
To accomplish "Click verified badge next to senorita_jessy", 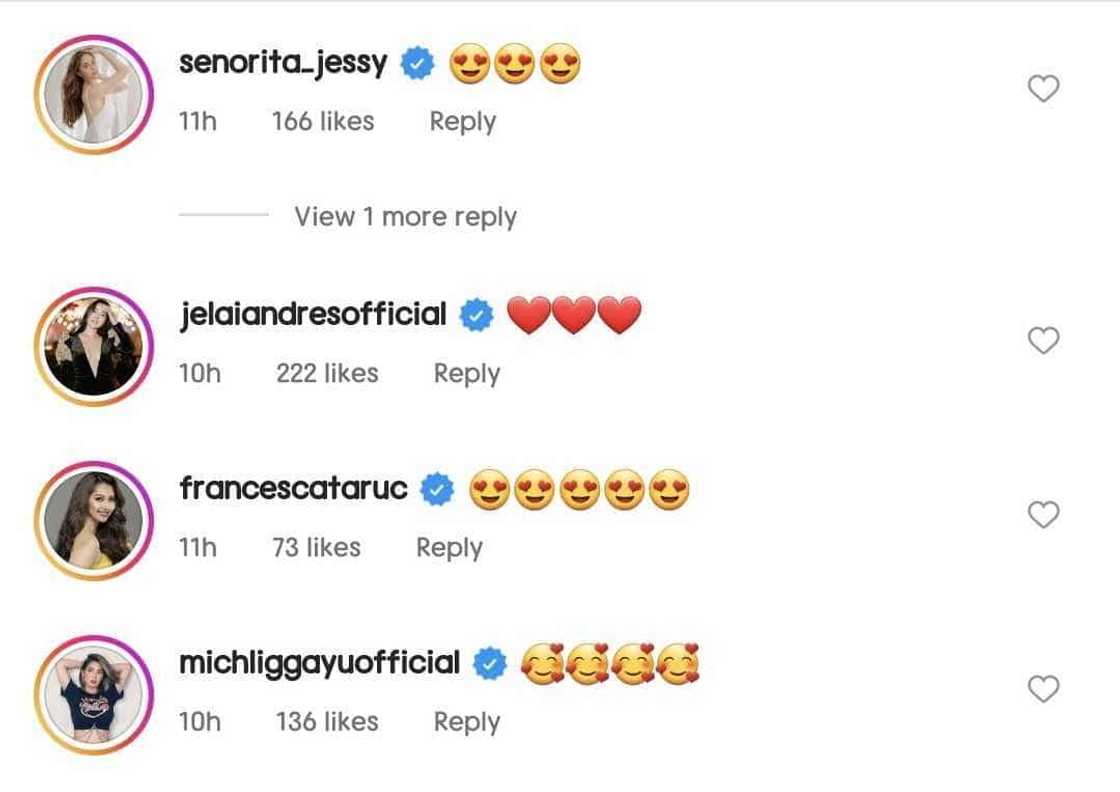I will click(417, 65).
